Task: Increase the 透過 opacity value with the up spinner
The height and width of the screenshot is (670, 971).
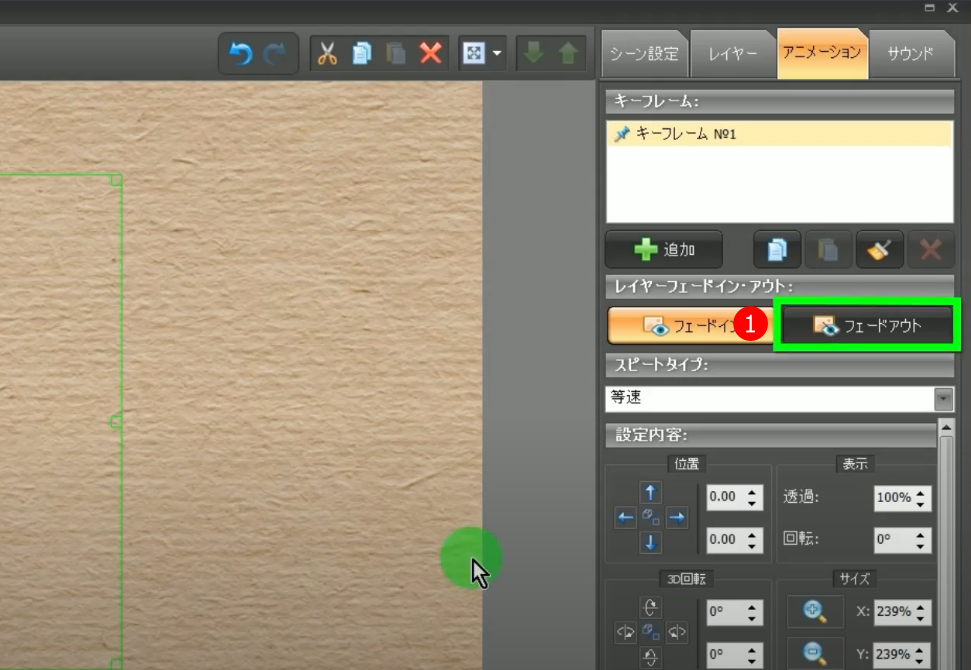Action: (921, 492)
